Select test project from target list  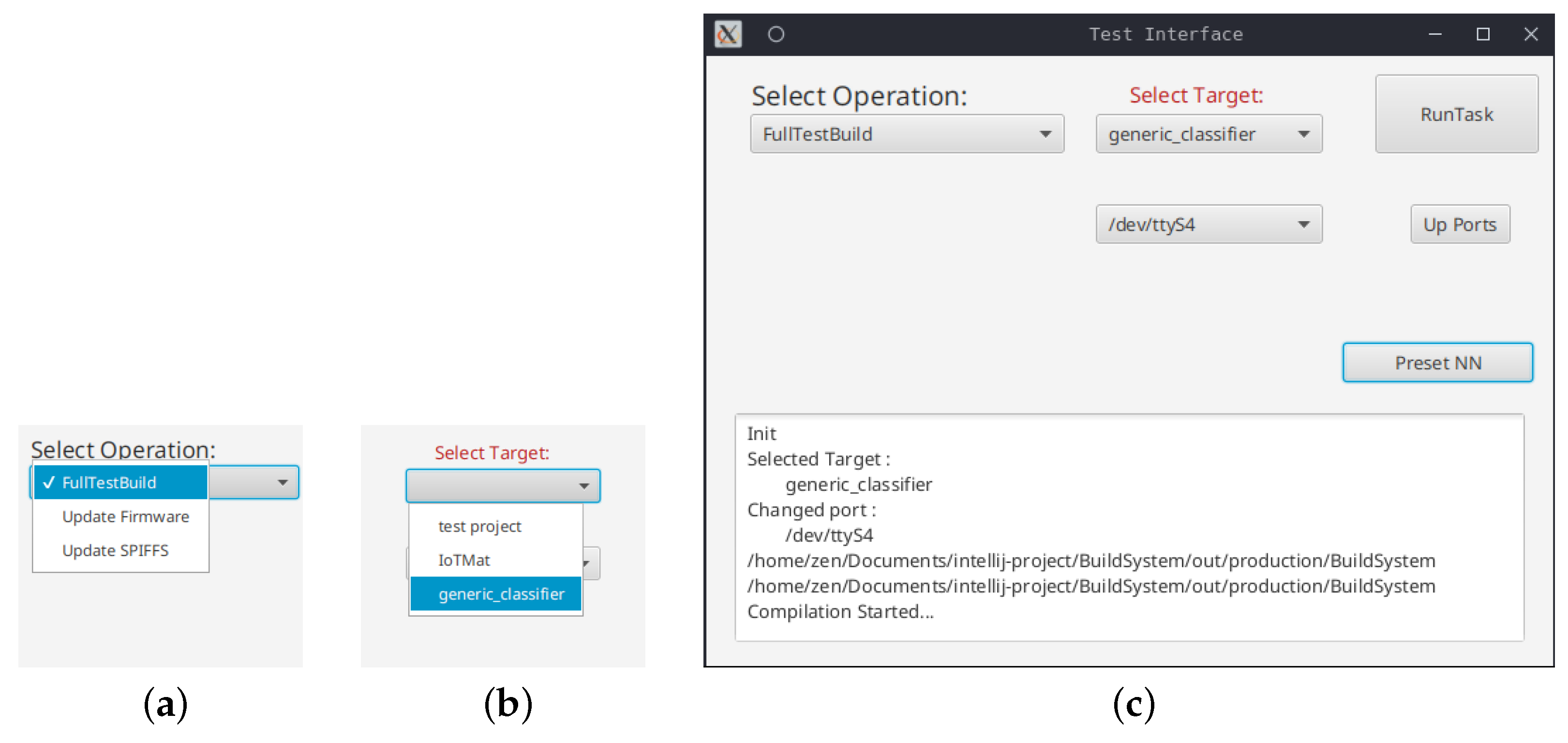pos(479,526)
